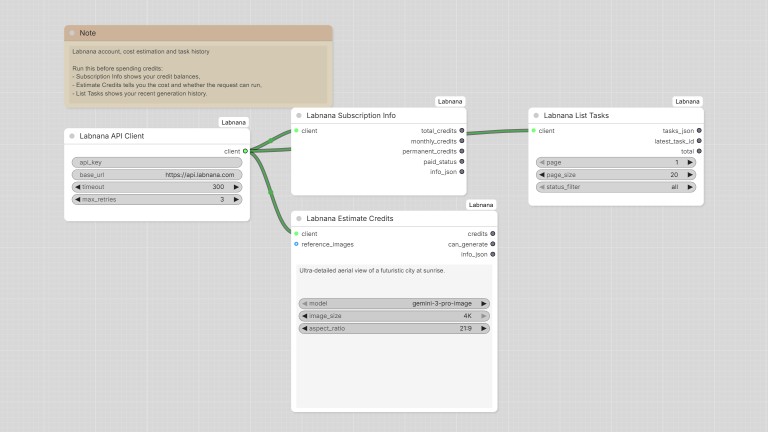
Task: Click the Note text about credit balances
Action: pyautogui.click(x=136, y=77)
